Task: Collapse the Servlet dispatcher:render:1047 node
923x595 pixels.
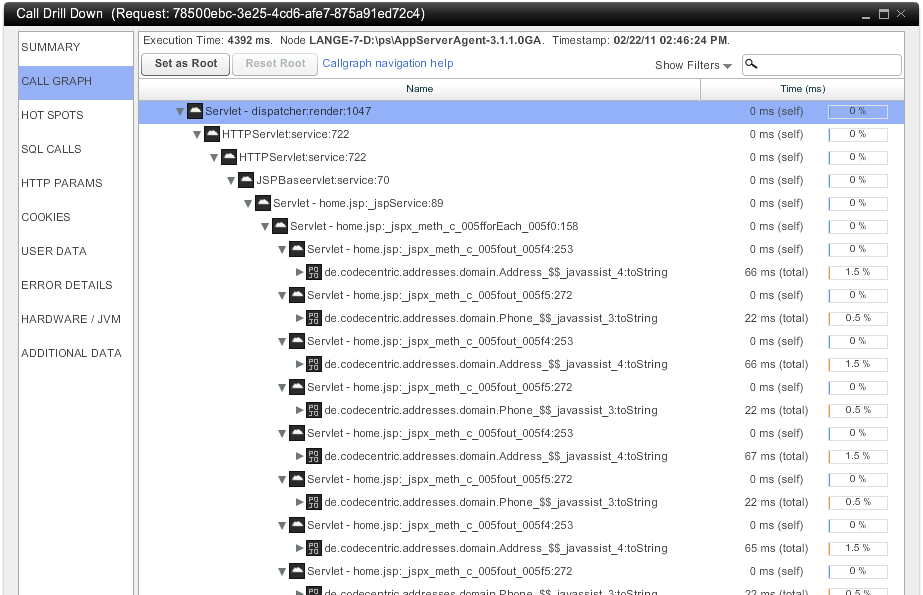Action: click(180, 112)
